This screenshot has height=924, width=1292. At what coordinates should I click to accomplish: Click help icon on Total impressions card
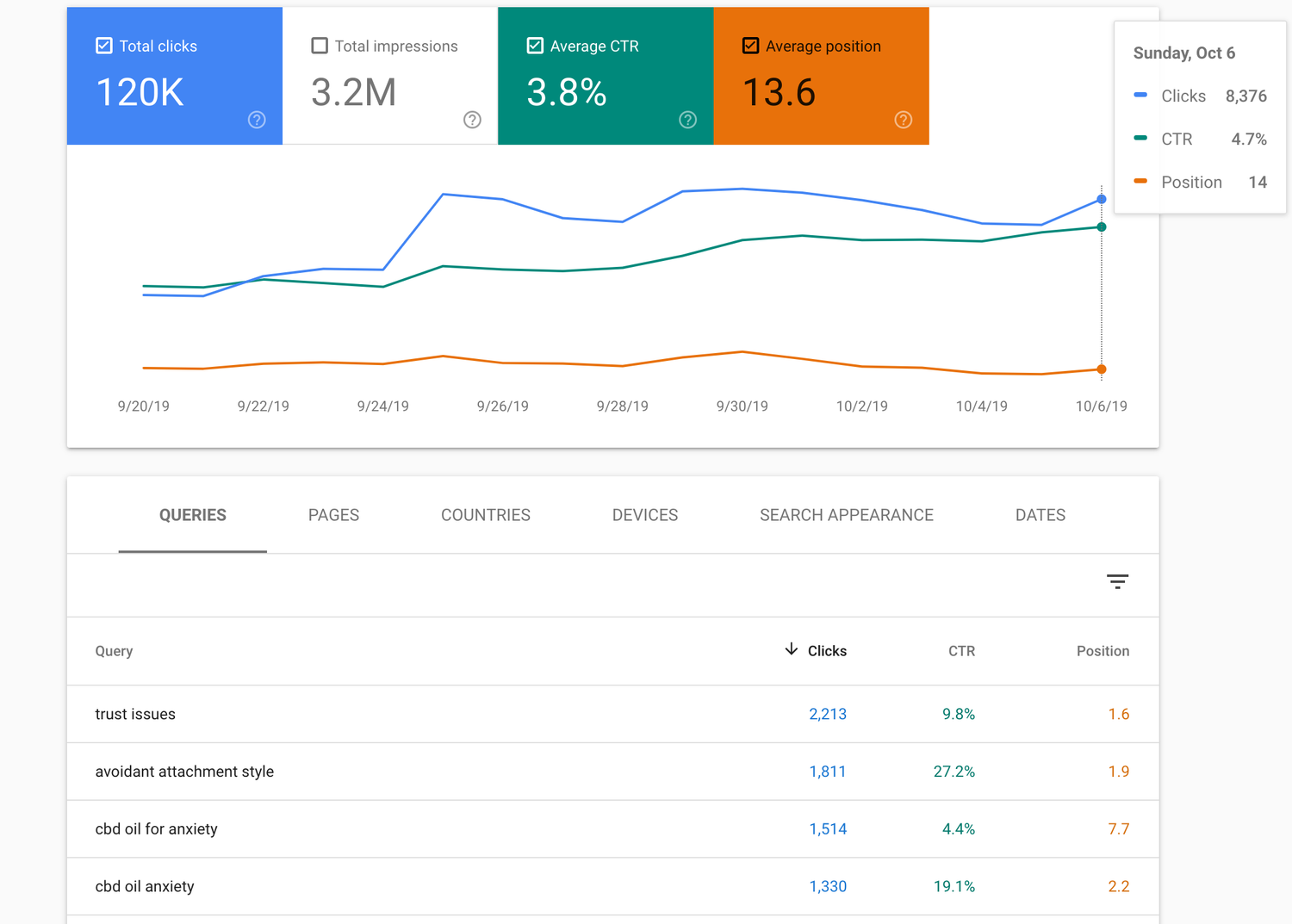pyautogui.click(x=472, y=120)
